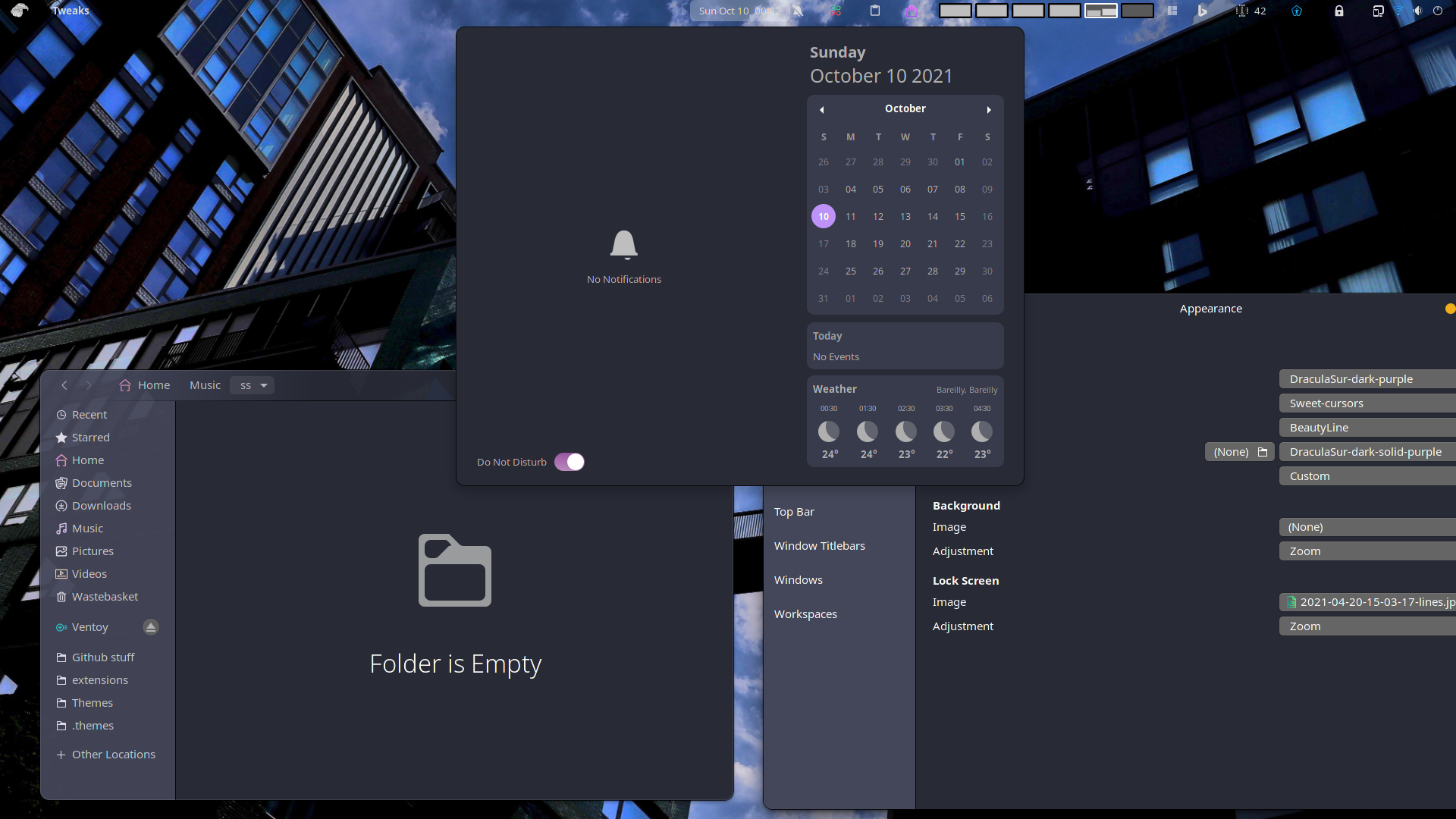Open the Sweet-cursors cursor dropdown
This screenshot has width=1456, height=819.
[x=1367, y=403]
